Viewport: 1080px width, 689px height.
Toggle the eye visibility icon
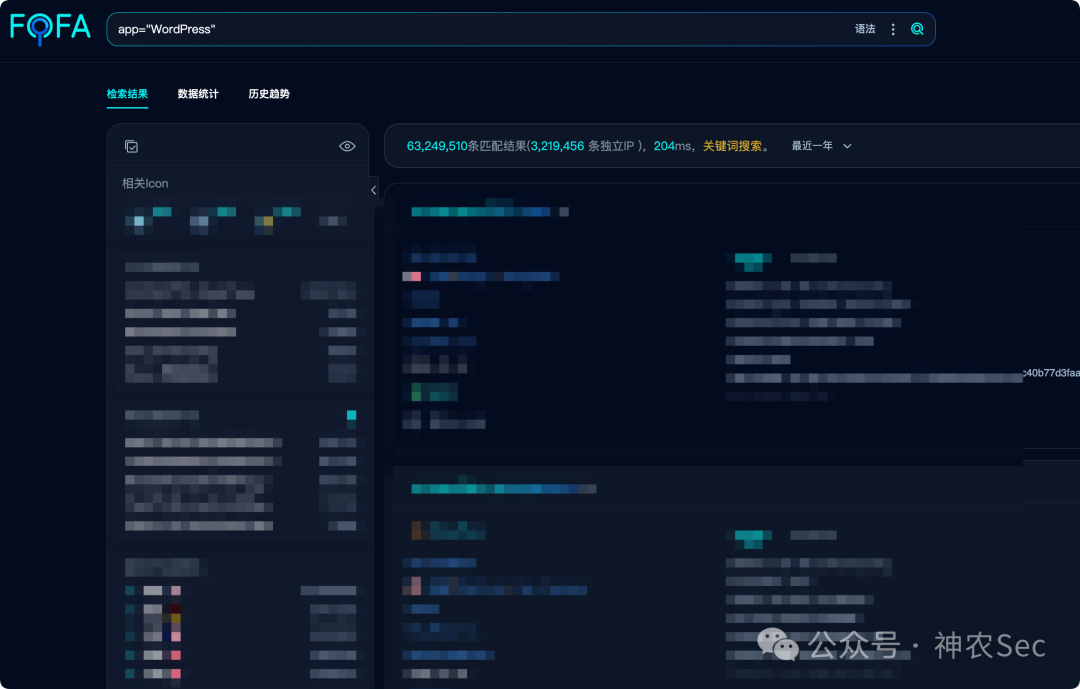click(347, 146)
